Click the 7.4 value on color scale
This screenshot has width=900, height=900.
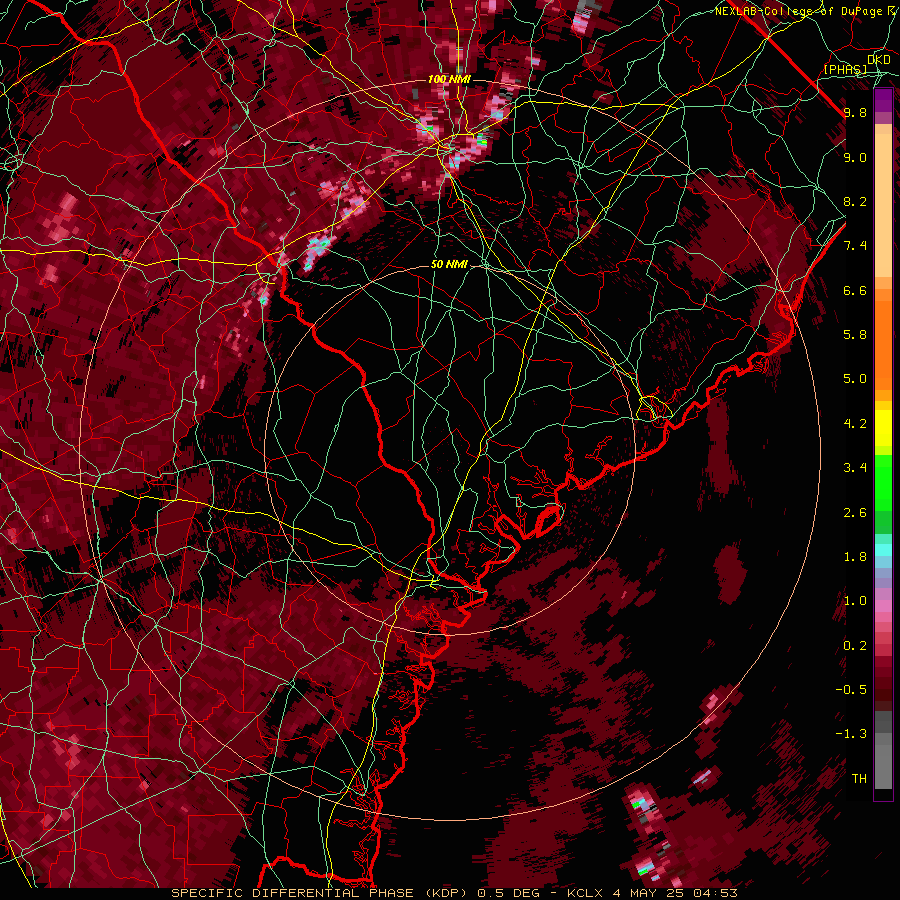pos(855,246)
